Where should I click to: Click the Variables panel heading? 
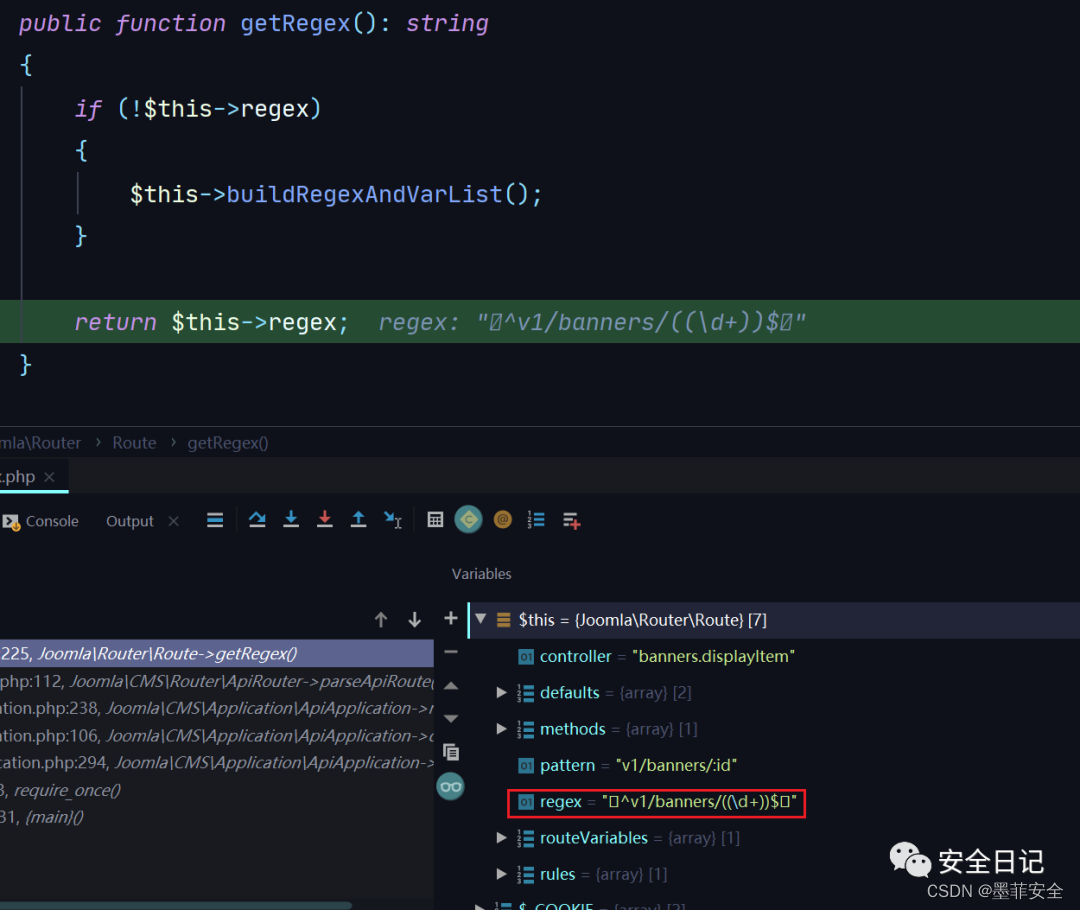point(481,574)
